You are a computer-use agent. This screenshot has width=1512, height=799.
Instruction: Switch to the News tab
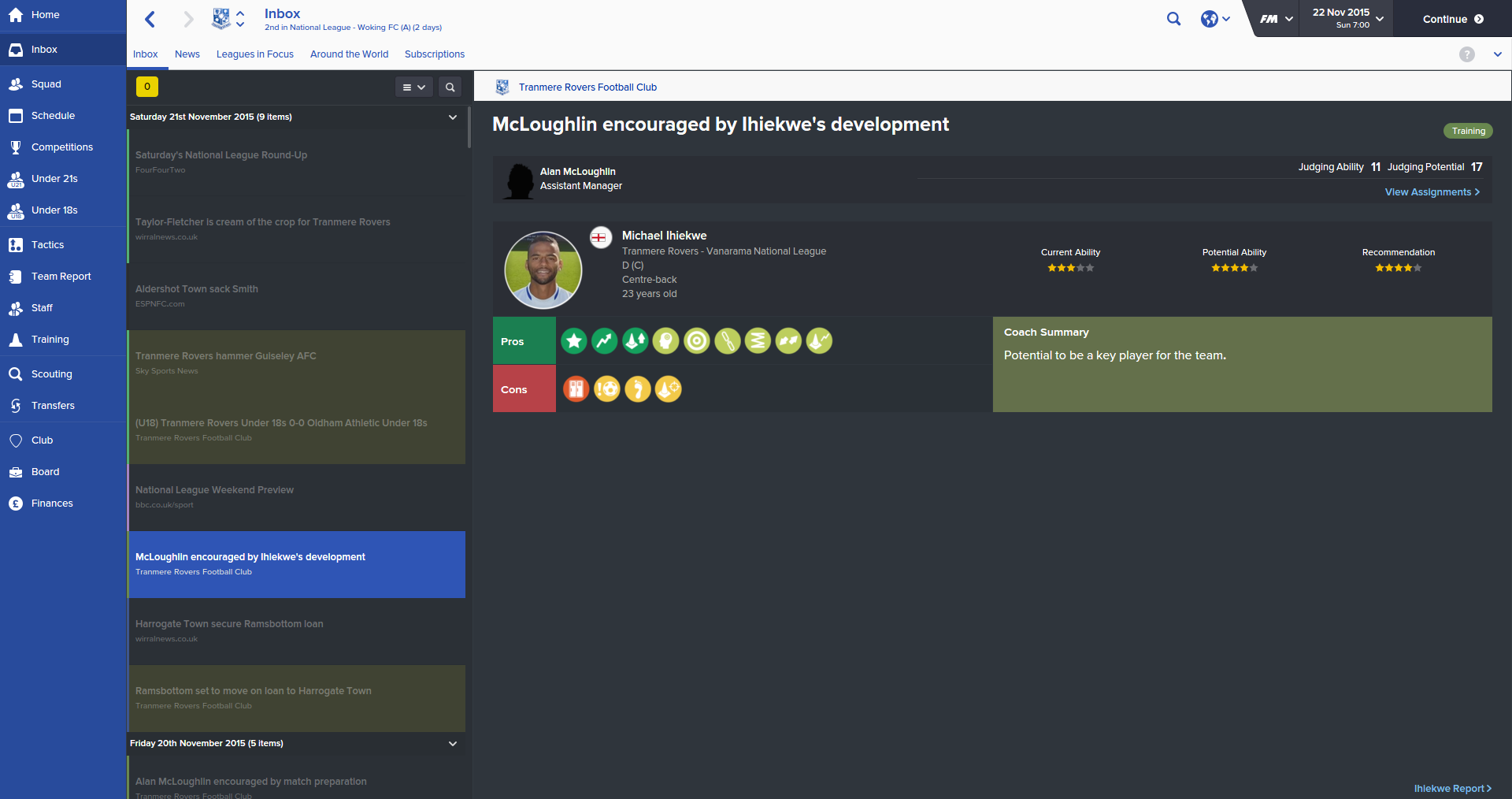click(x=187, y=54)
